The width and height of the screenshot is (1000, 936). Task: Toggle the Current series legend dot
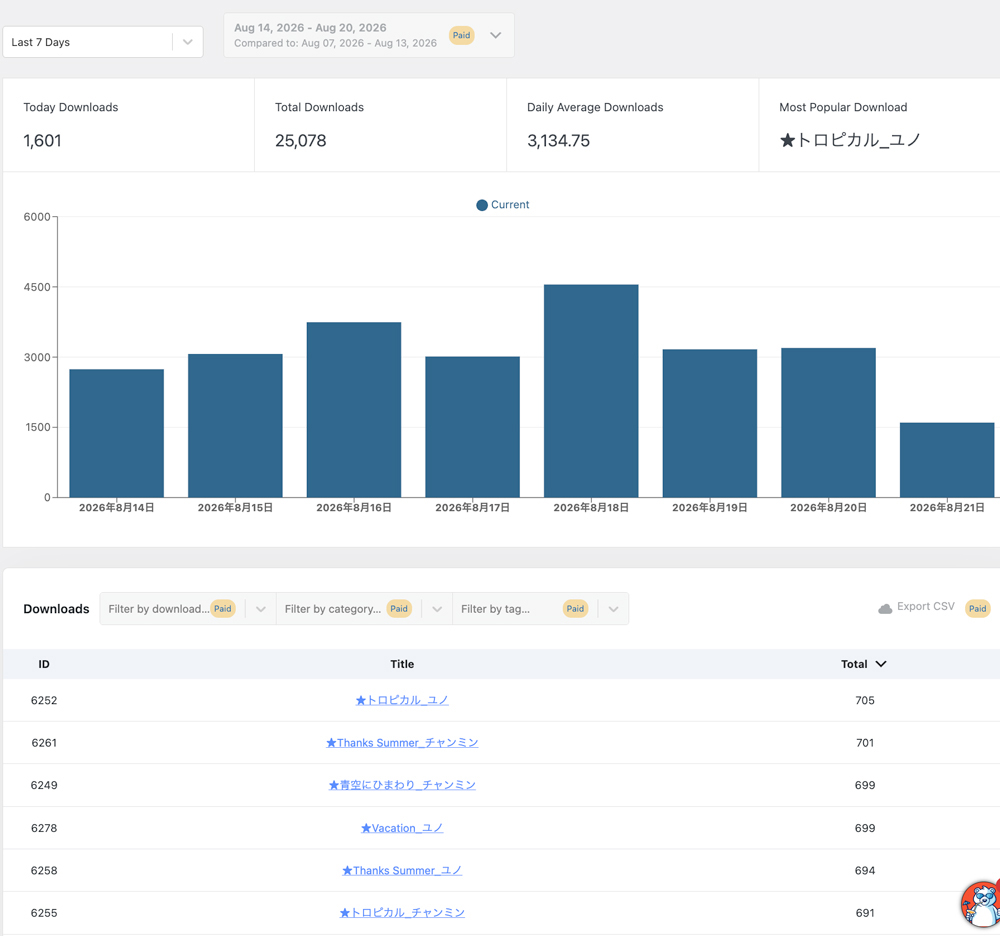coord(482,205)
